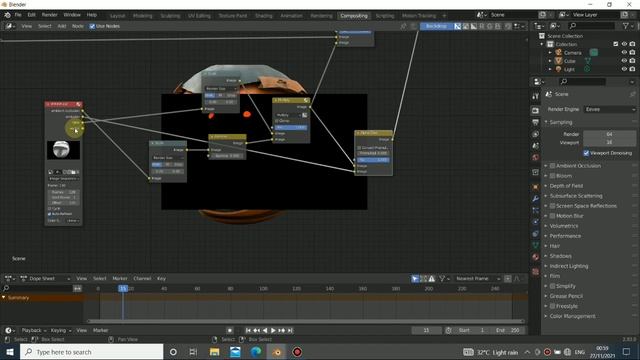Enable the Bloom checkbox

pyautogui.click(x=552, y=176)
